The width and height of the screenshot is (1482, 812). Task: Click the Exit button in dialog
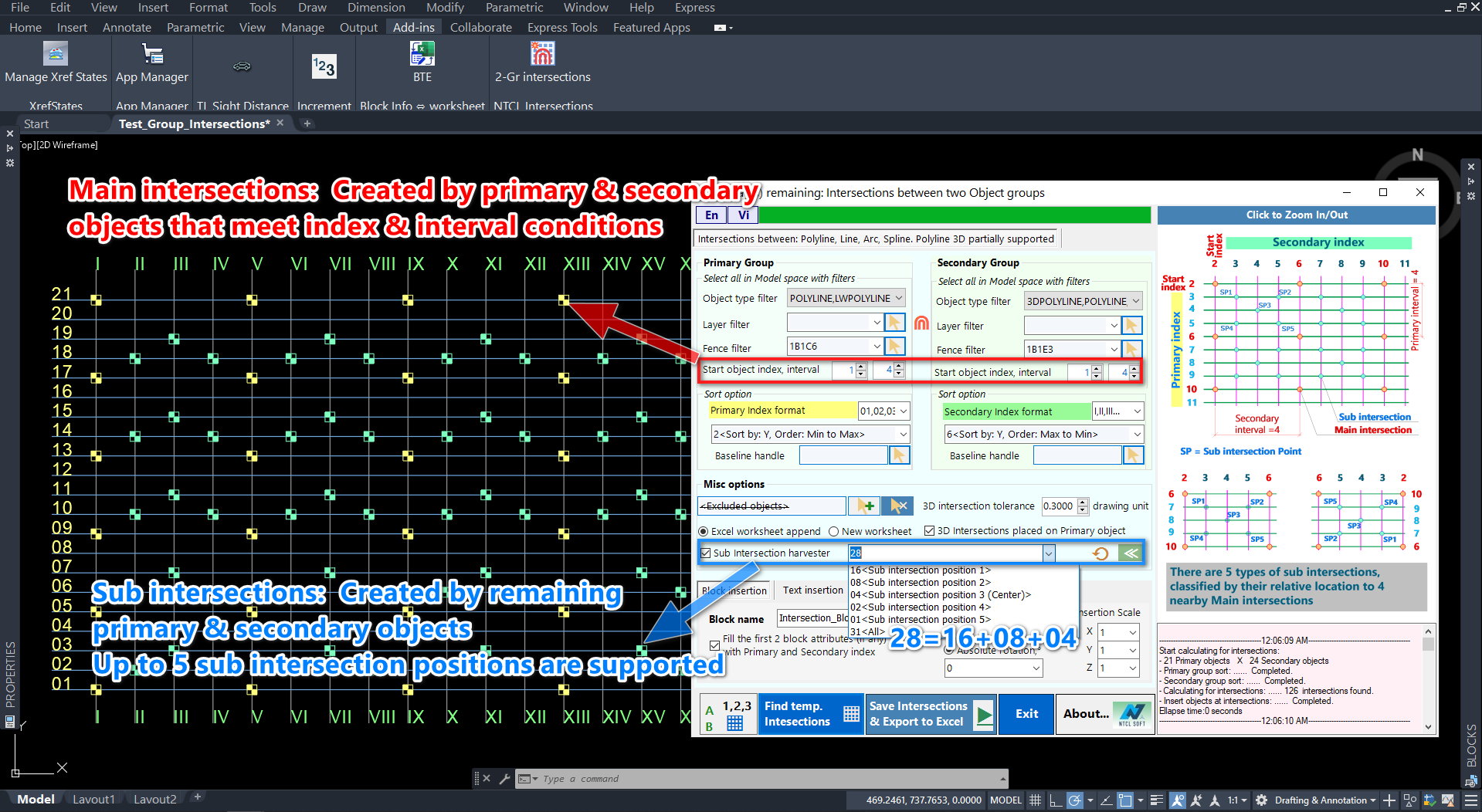click(x=1026, y=714)
